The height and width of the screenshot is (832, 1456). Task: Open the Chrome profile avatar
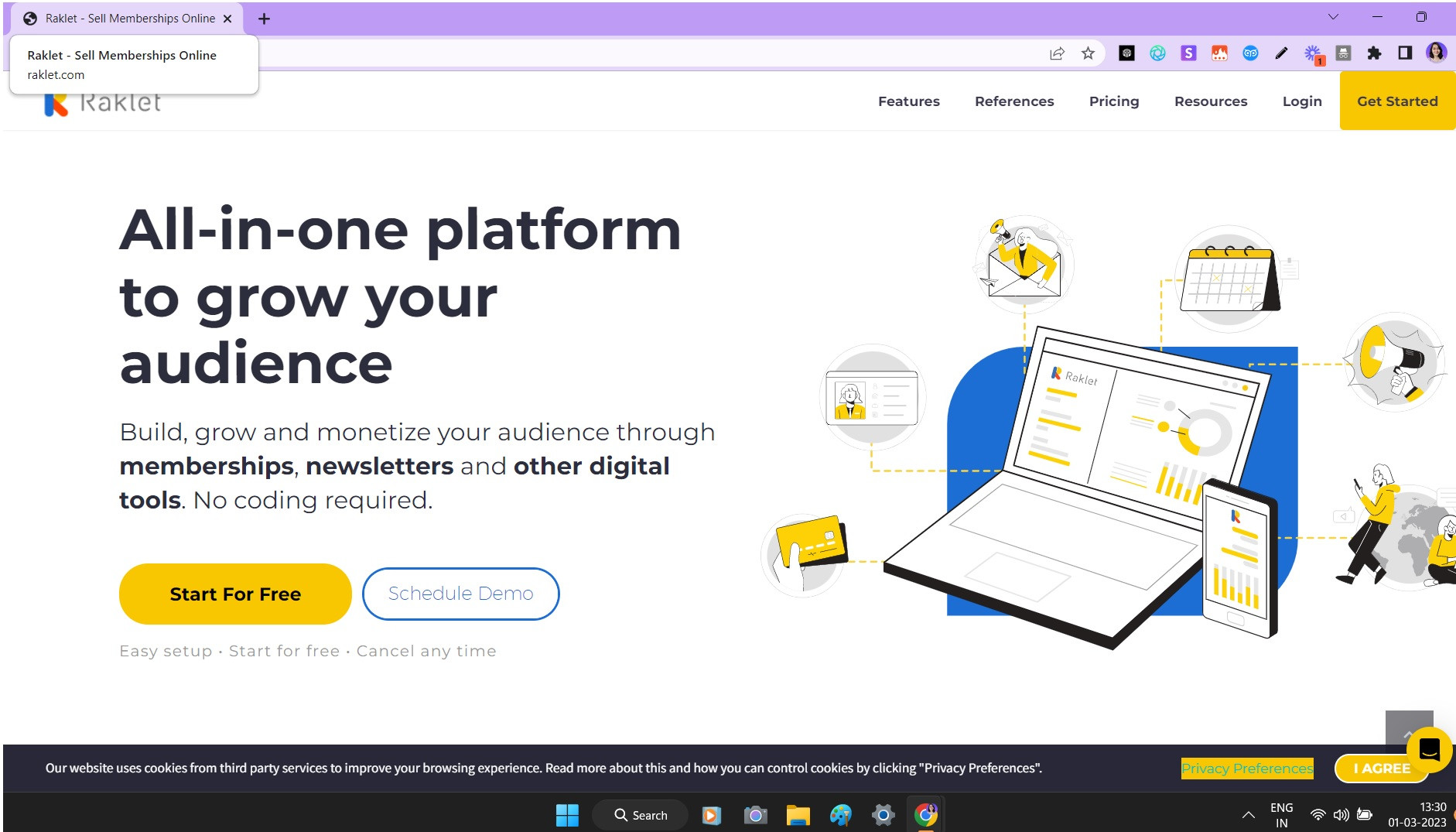pos(1436,53)
